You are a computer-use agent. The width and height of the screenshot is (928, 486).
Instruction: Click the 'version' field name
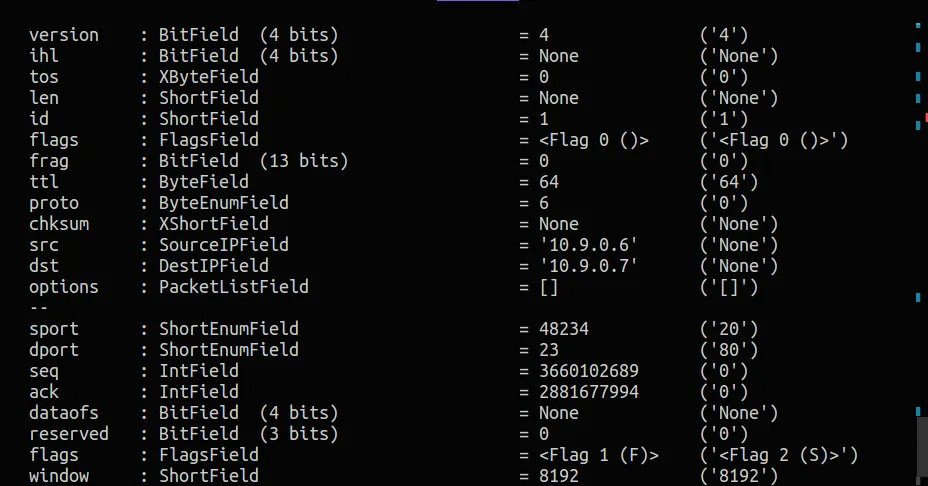coord(64,35)
